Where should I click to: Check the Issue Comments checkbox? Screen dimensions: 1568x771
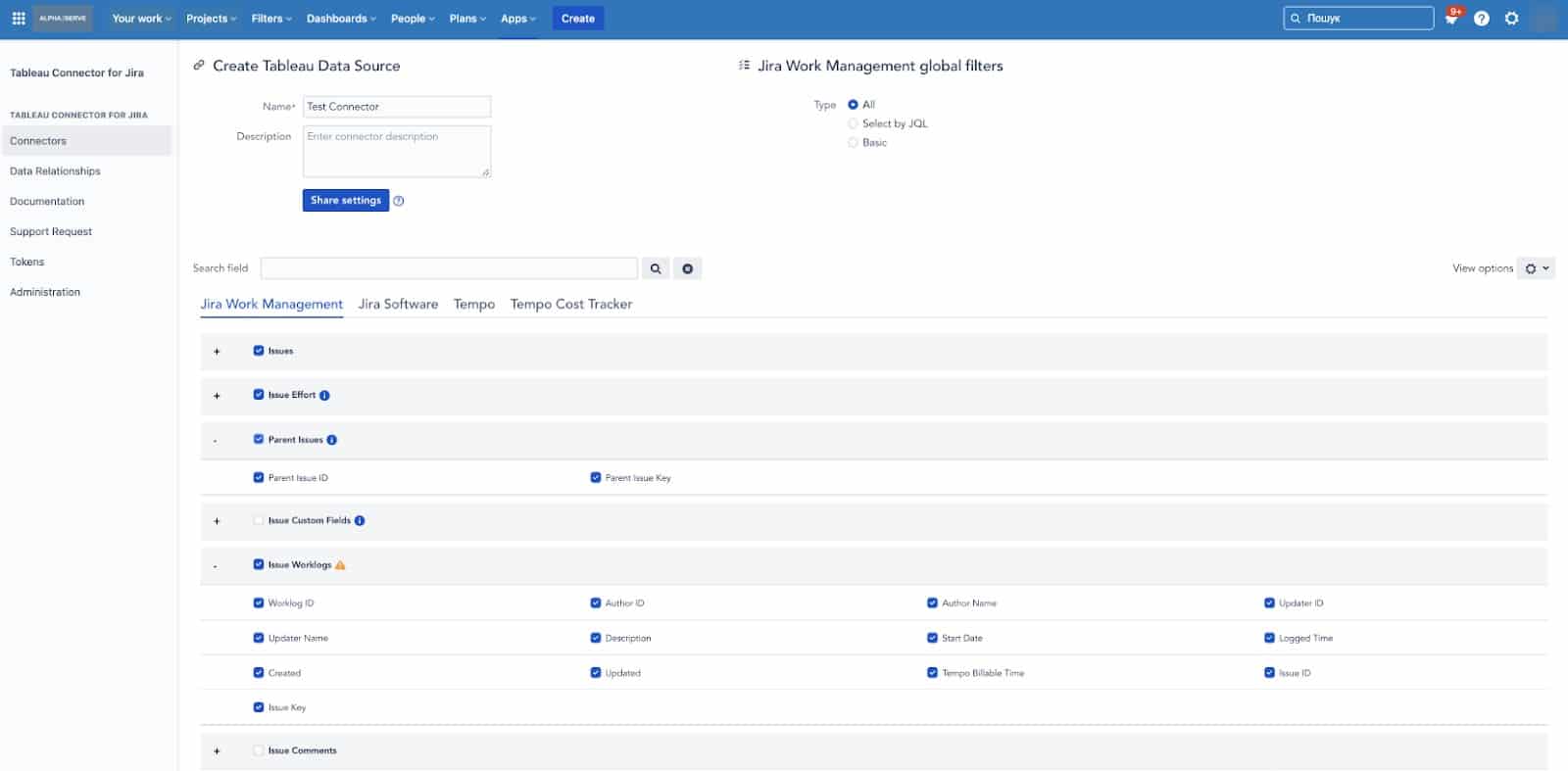tap(259, 750)
